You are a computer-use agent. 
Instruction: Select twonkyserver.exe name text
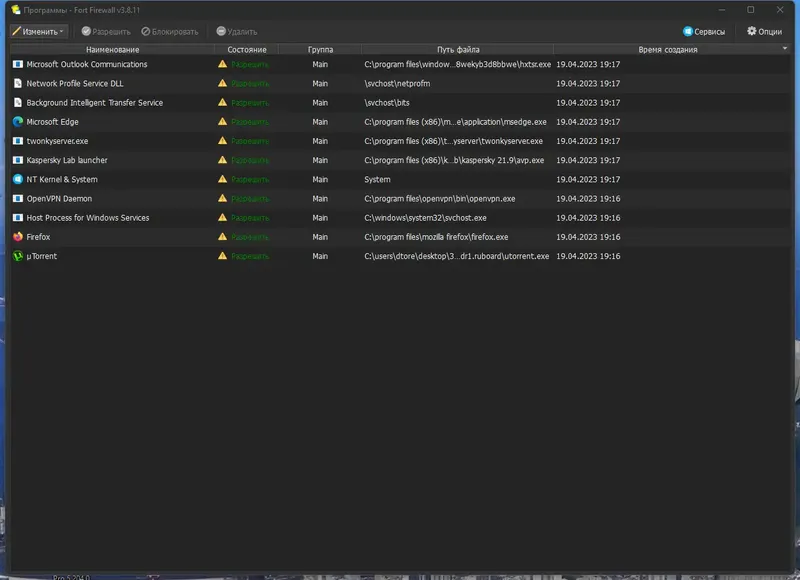[57, 141]
